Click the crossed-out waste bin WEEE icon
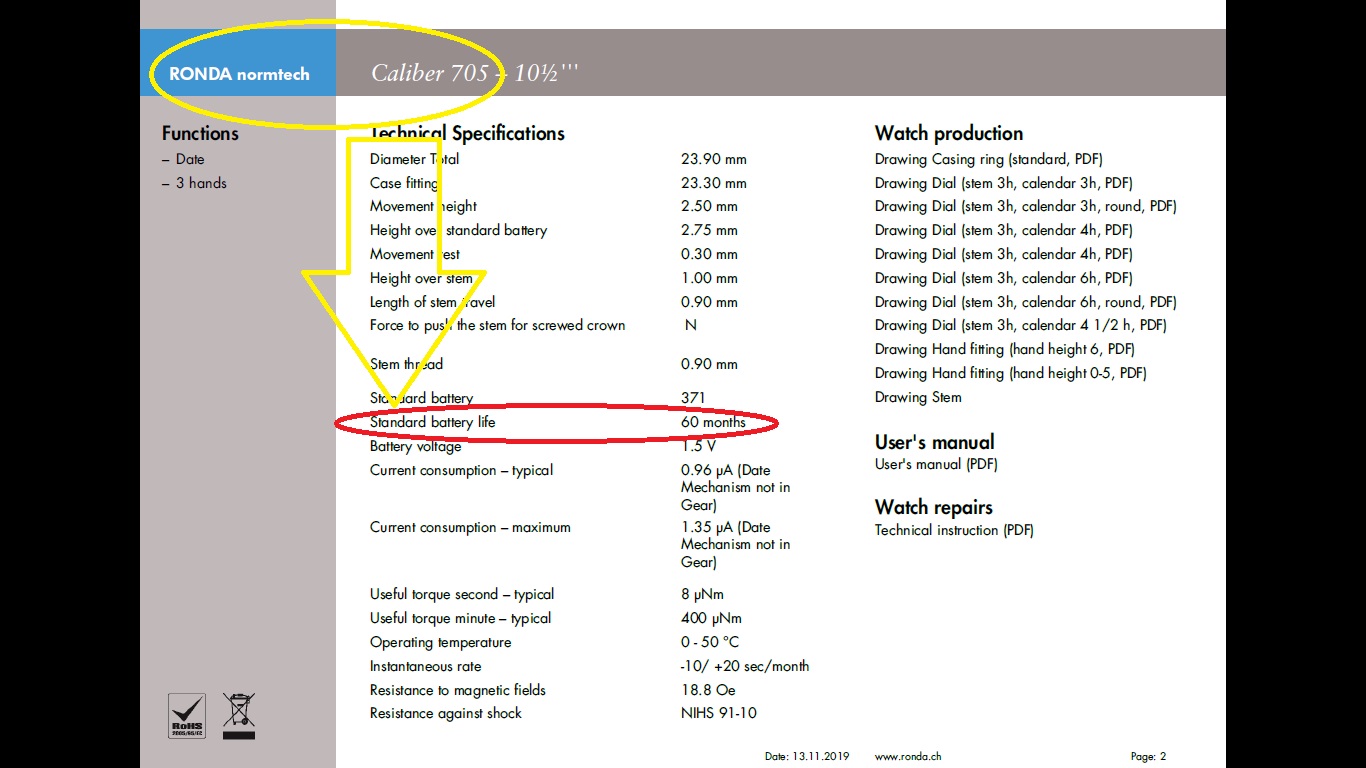Image resolution: width=1366 pixels, height=768 pixels. coord(238,716)
